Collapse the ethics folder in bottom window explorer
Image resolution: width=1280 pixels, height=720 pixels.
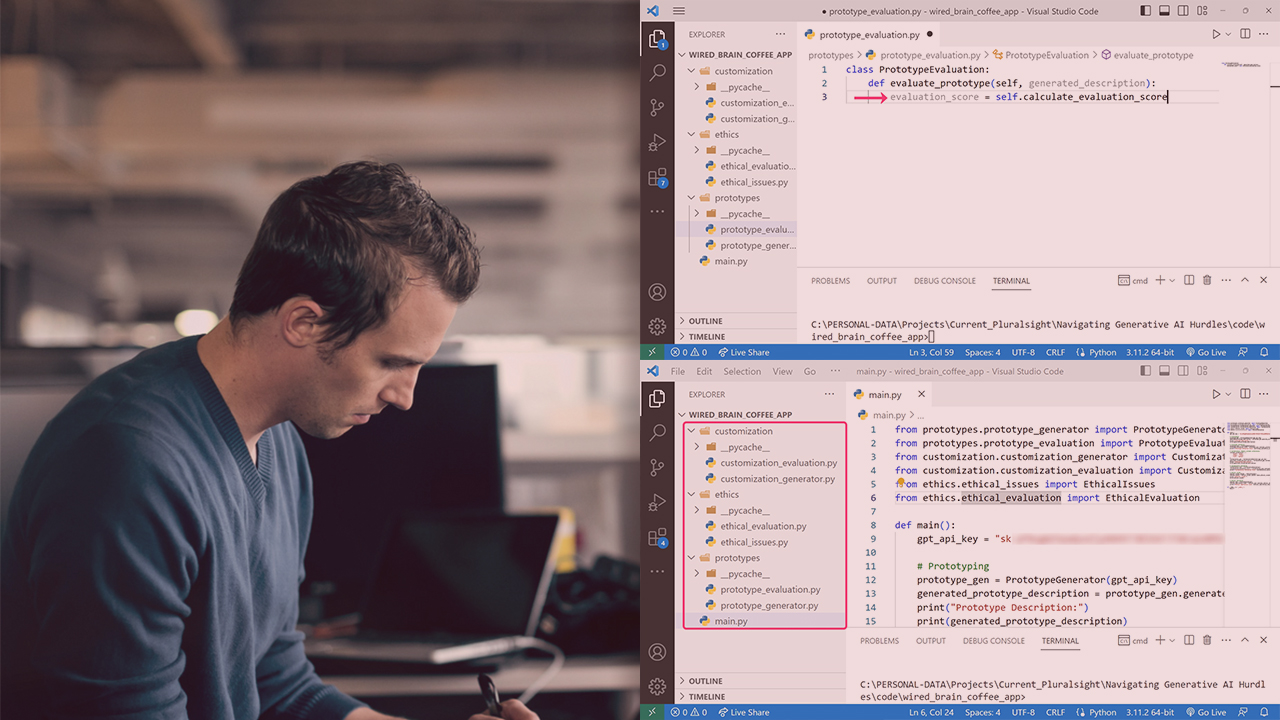point(691,494)
